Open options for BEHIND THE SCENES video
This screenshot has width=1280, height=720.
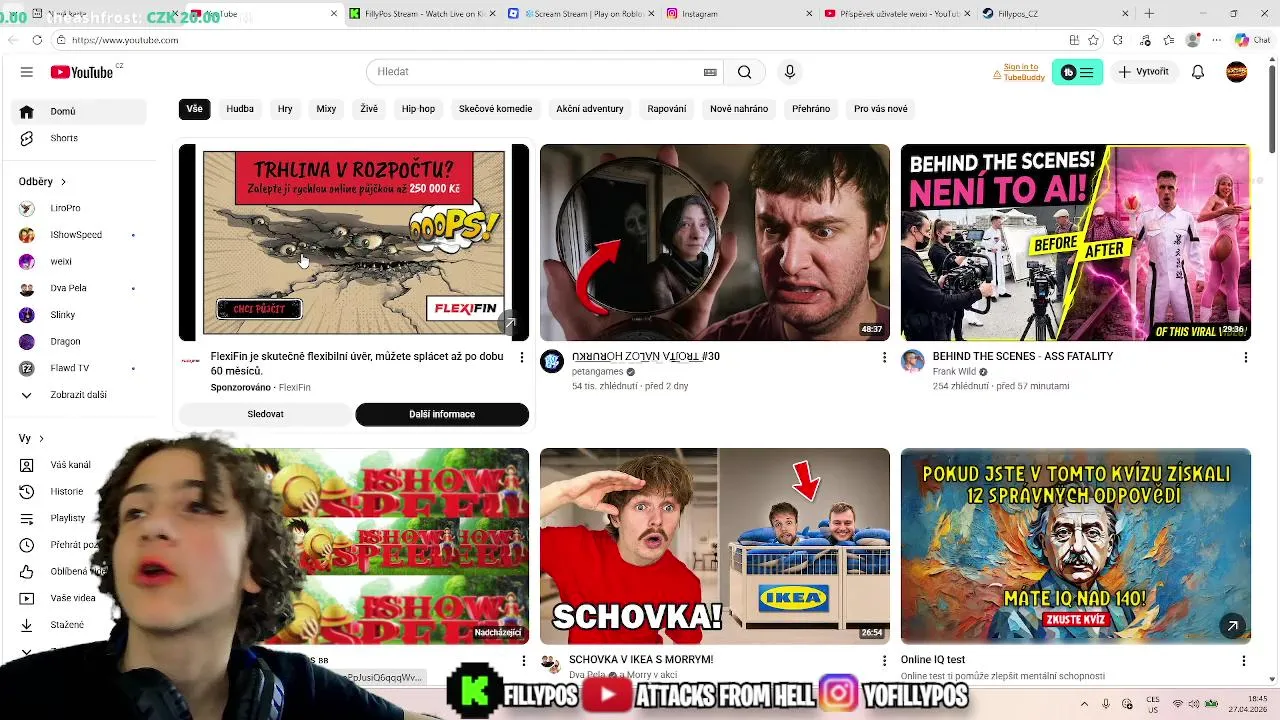[x=1245, y=357]
